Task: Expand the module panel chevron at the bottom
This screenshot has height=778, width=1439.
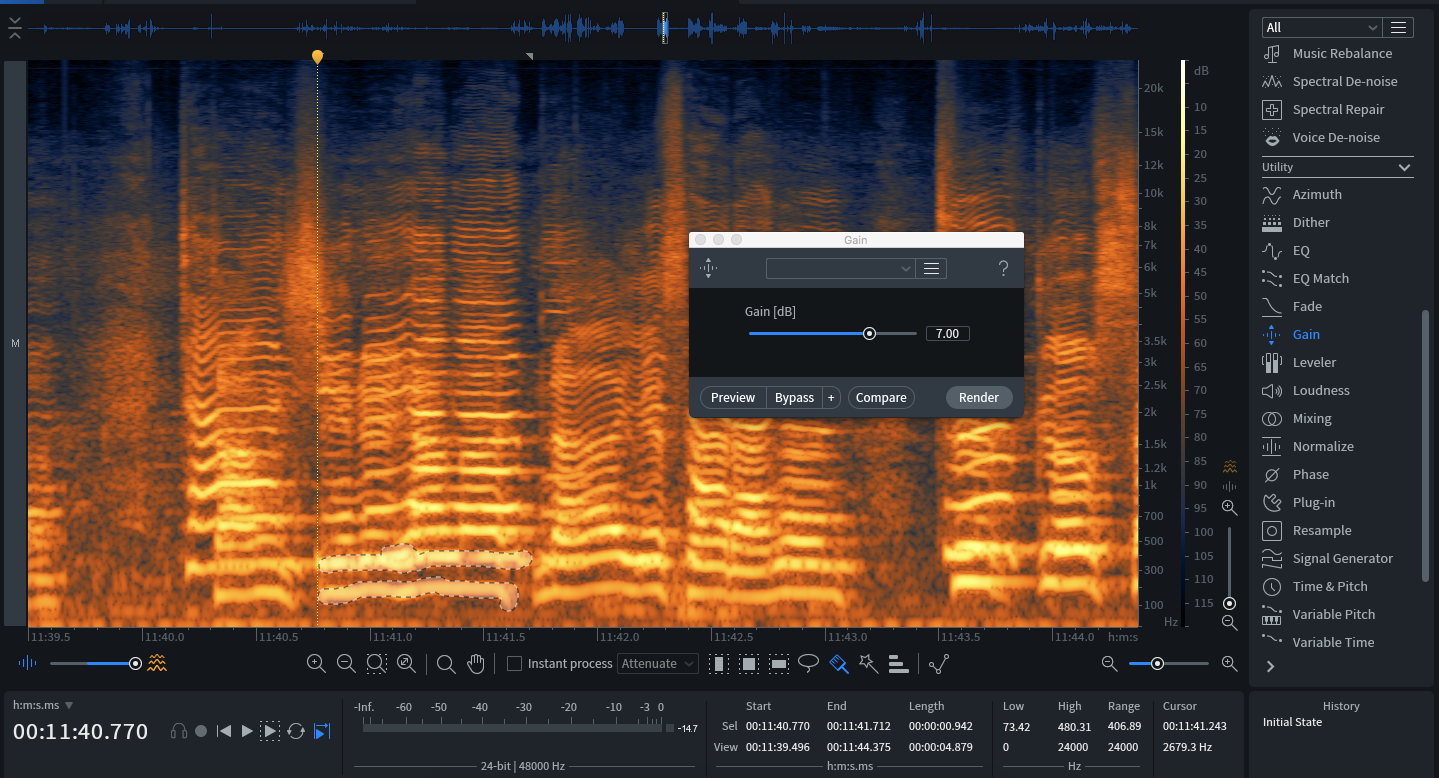Action: [x=1271, y=666]
